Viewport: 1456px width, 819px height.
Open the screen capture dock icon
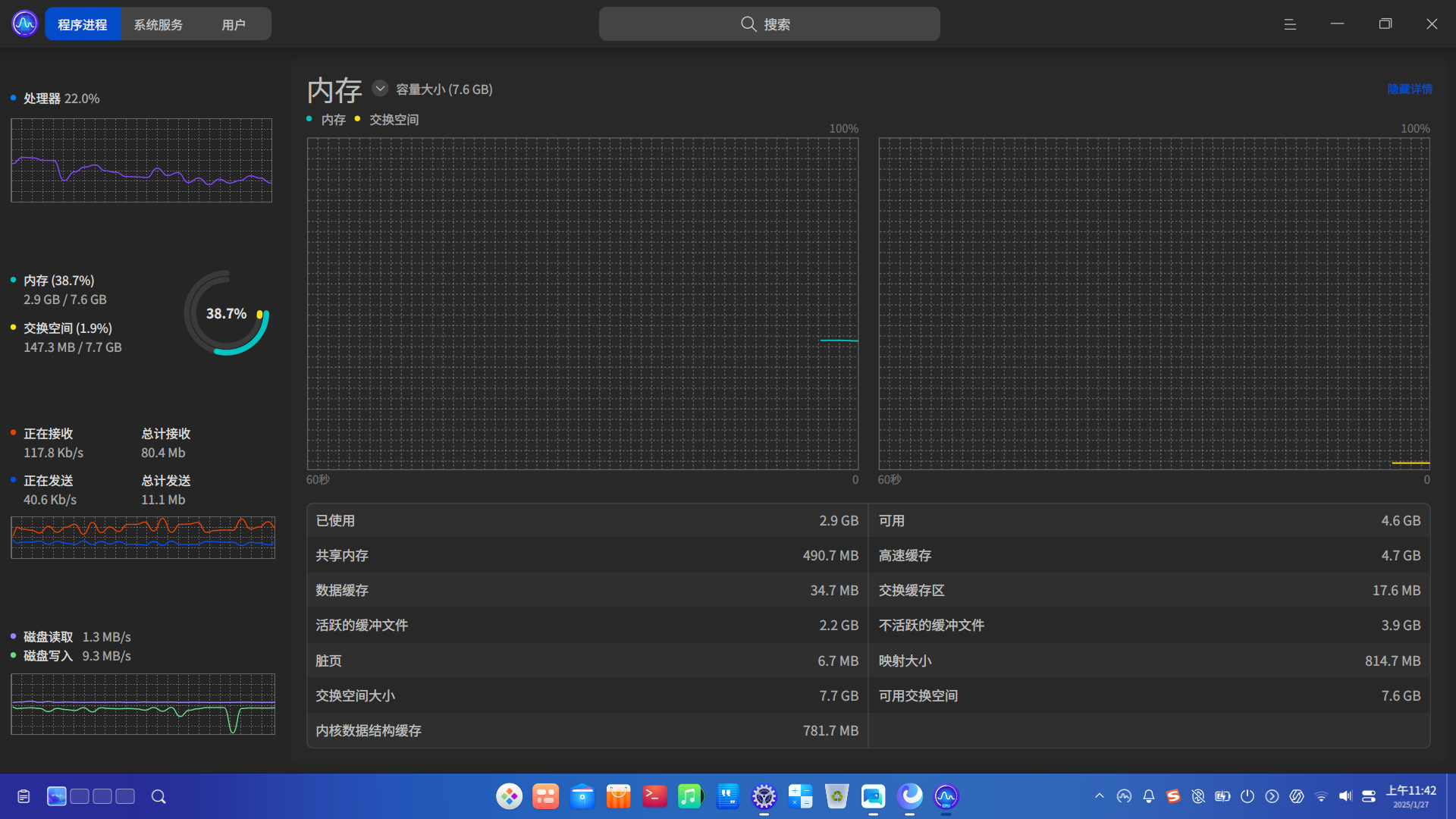pos(873,796)
